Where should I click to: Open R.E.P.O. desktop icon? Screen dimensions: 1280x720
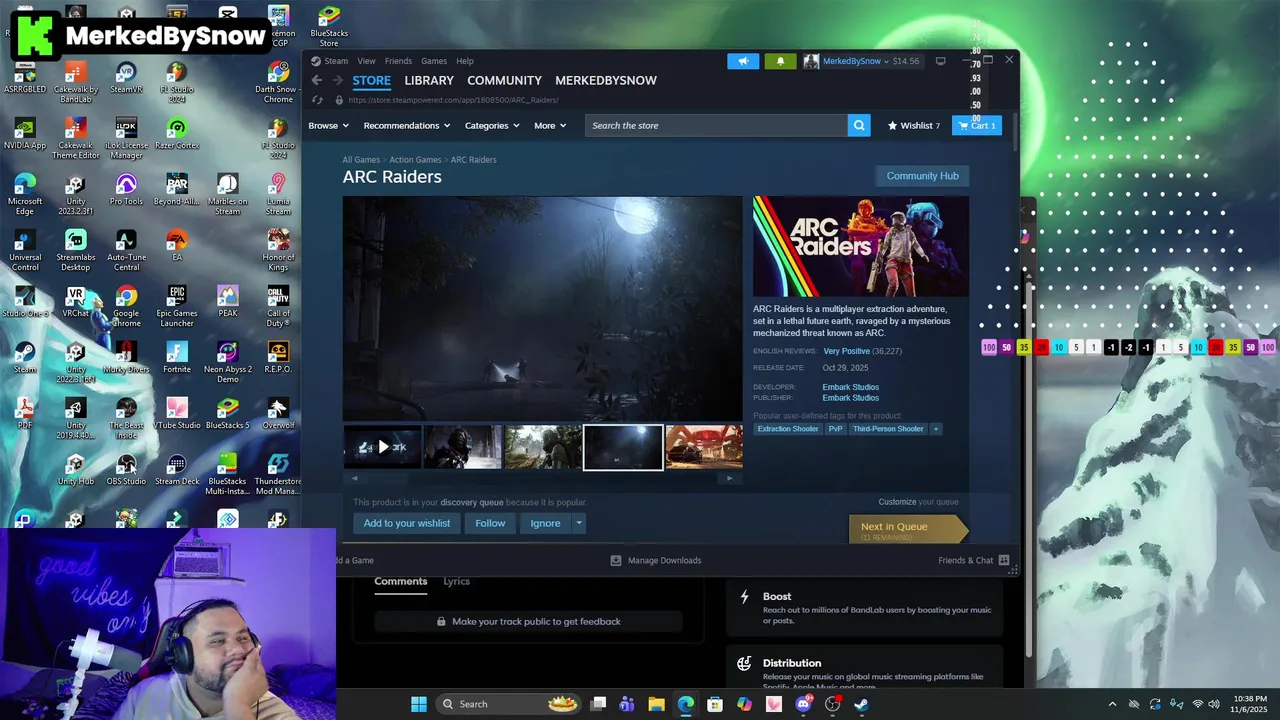(x=278, y=358)
